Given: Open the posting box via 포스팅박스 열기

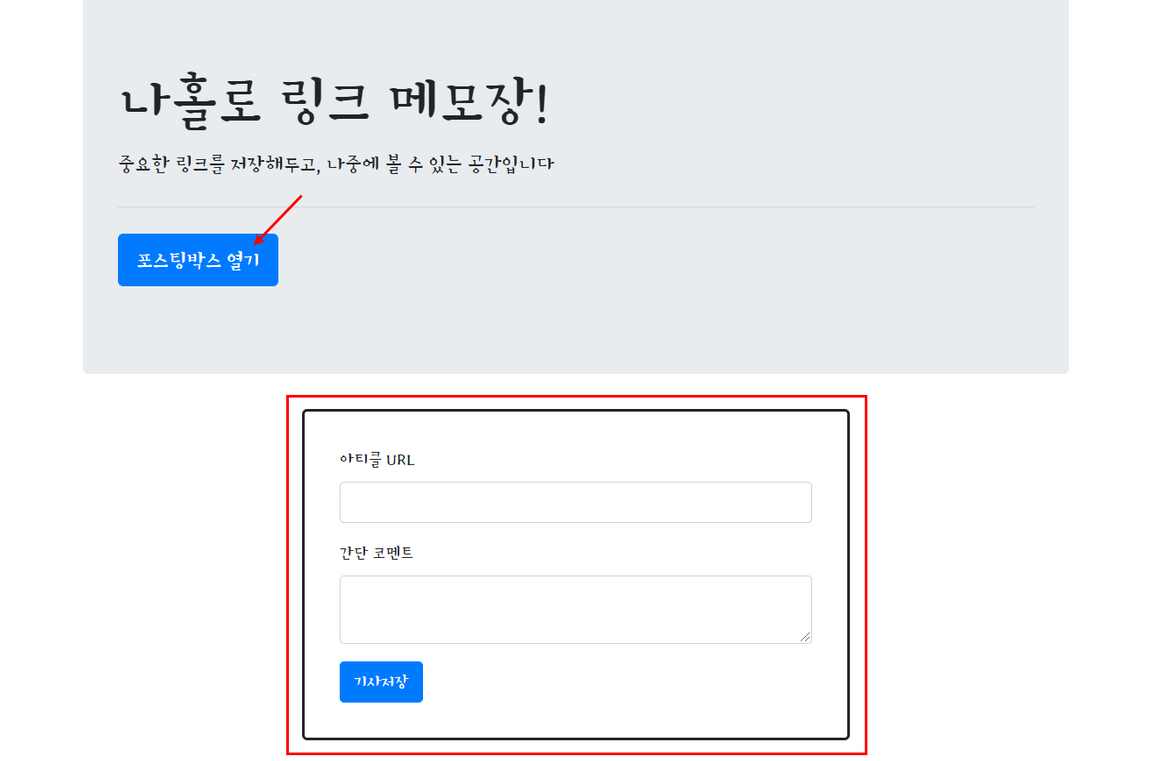Looking at the screenshot, I should pos(197,259).
